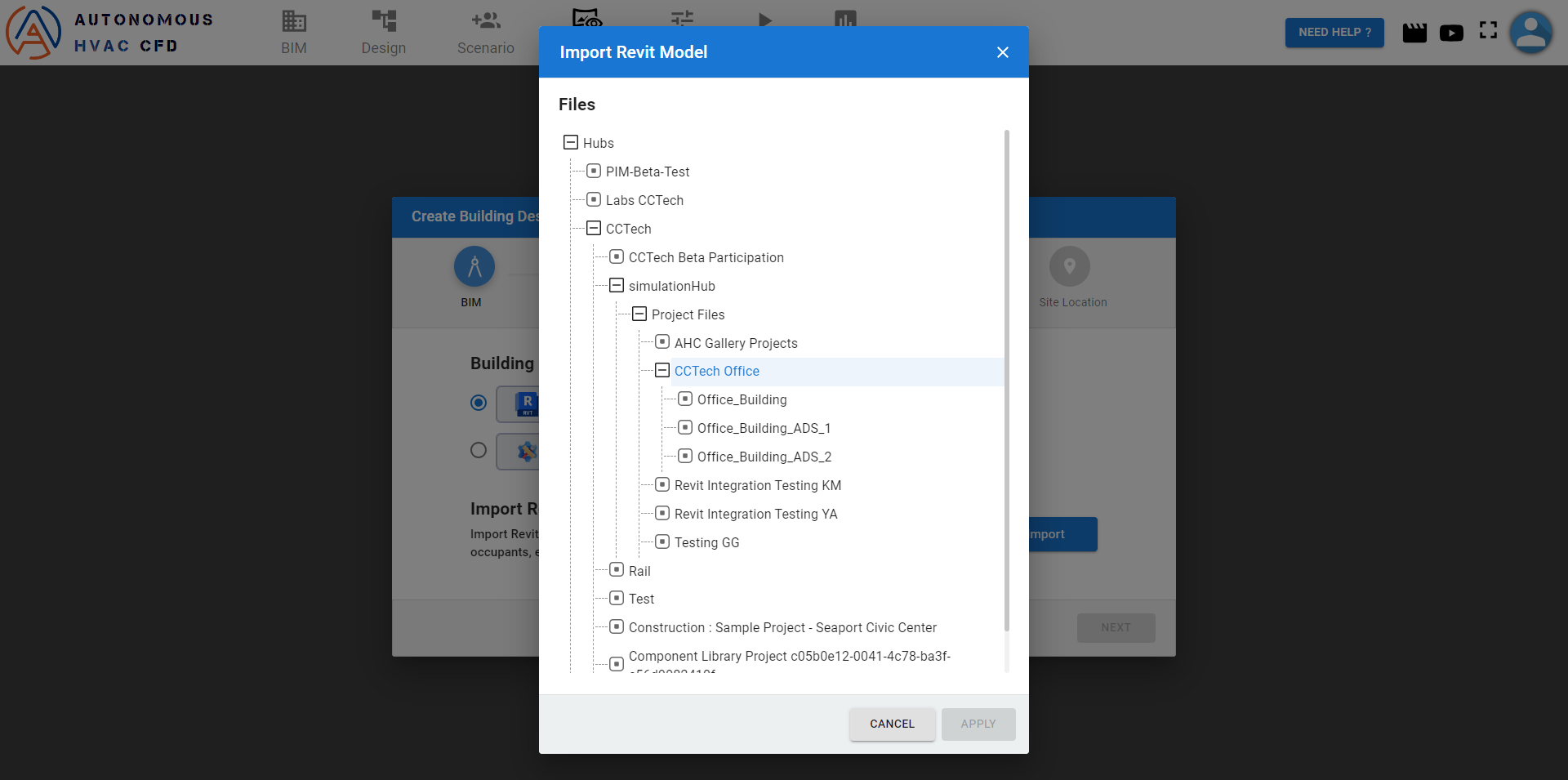Expand Revit Integration Testing KM folder
Screen dimensions: 1568x780
pyautogui.click(x=662, y=485)
